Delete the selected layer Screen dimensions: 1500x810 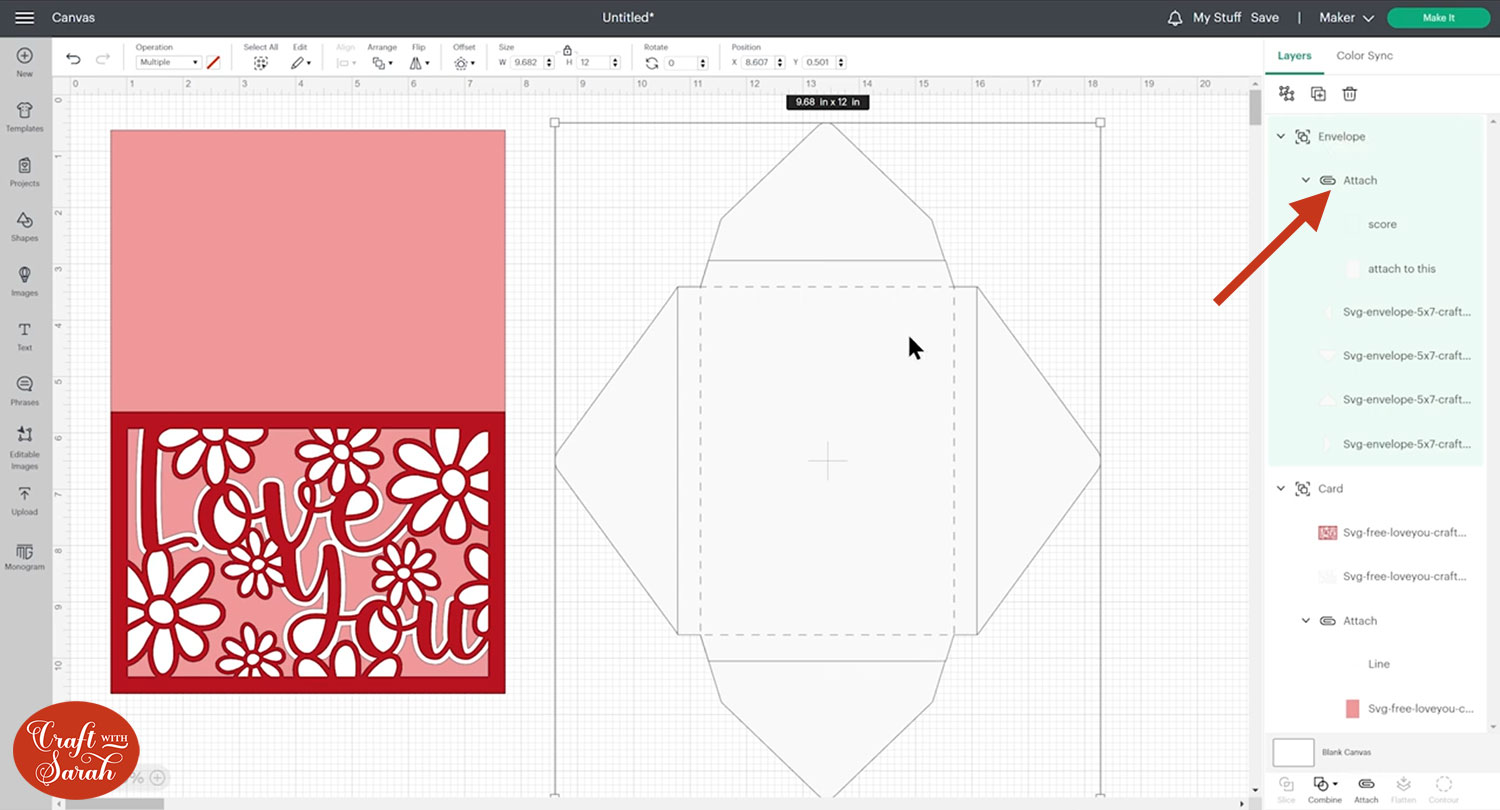coord(1349,94)
